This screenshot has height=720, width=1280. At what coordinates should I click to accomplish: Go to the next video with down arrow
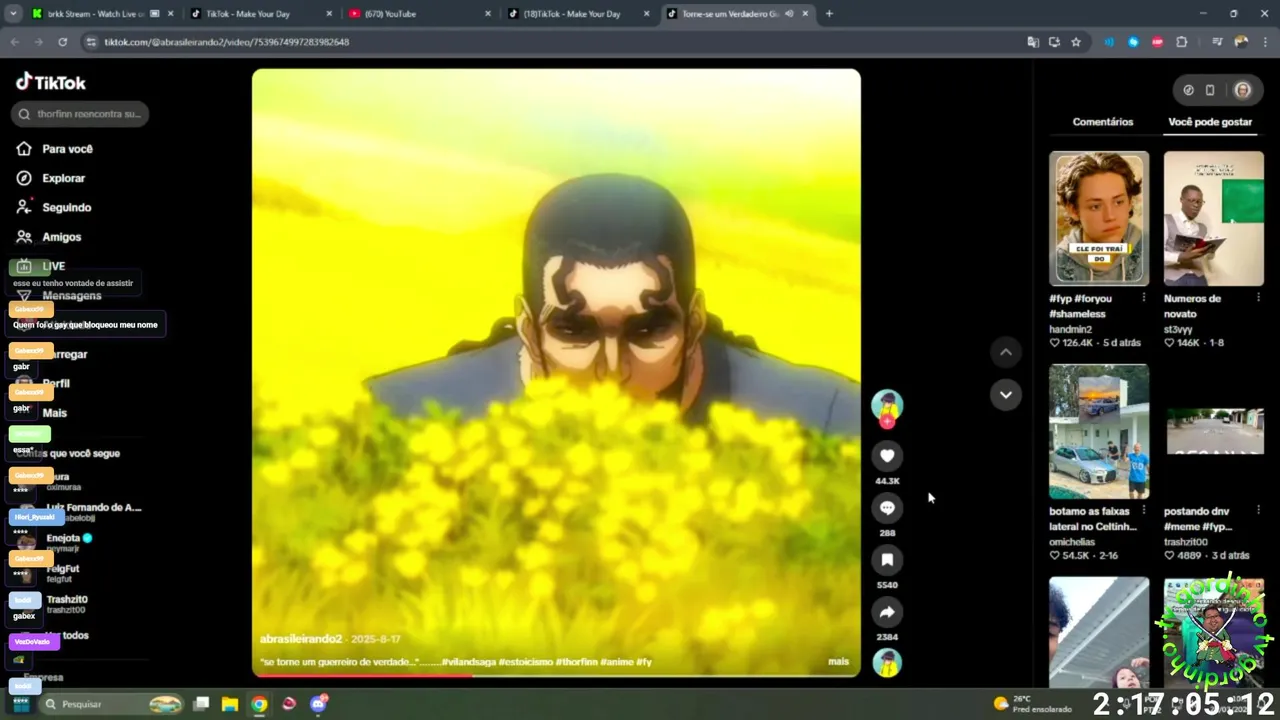[1006, 394]
